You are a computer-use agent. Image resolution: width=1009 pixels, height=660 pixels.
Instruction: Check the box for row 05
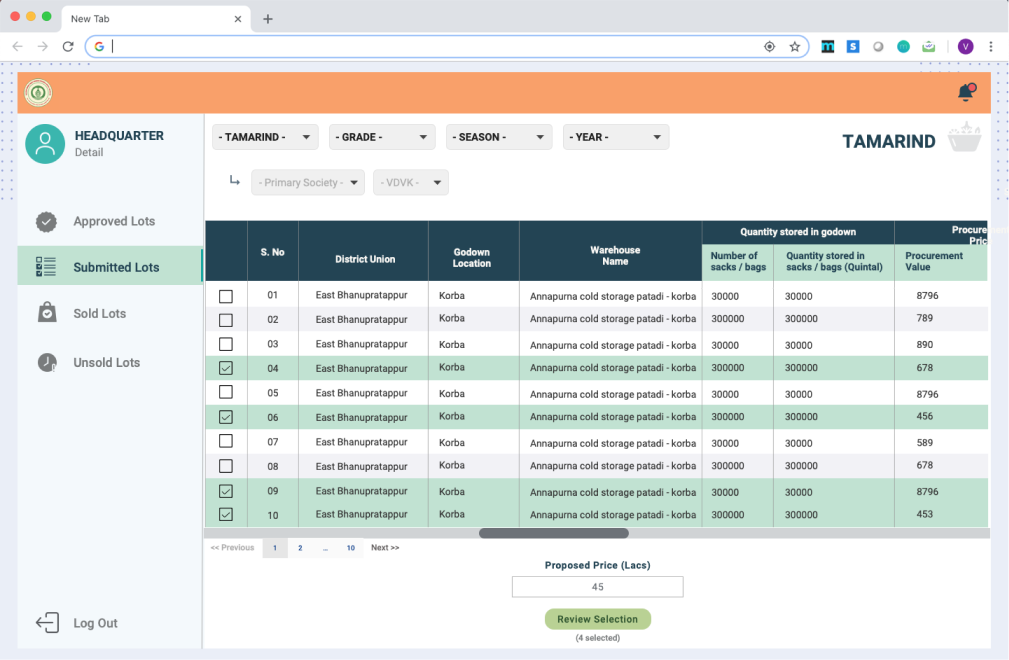pos(226,392)
